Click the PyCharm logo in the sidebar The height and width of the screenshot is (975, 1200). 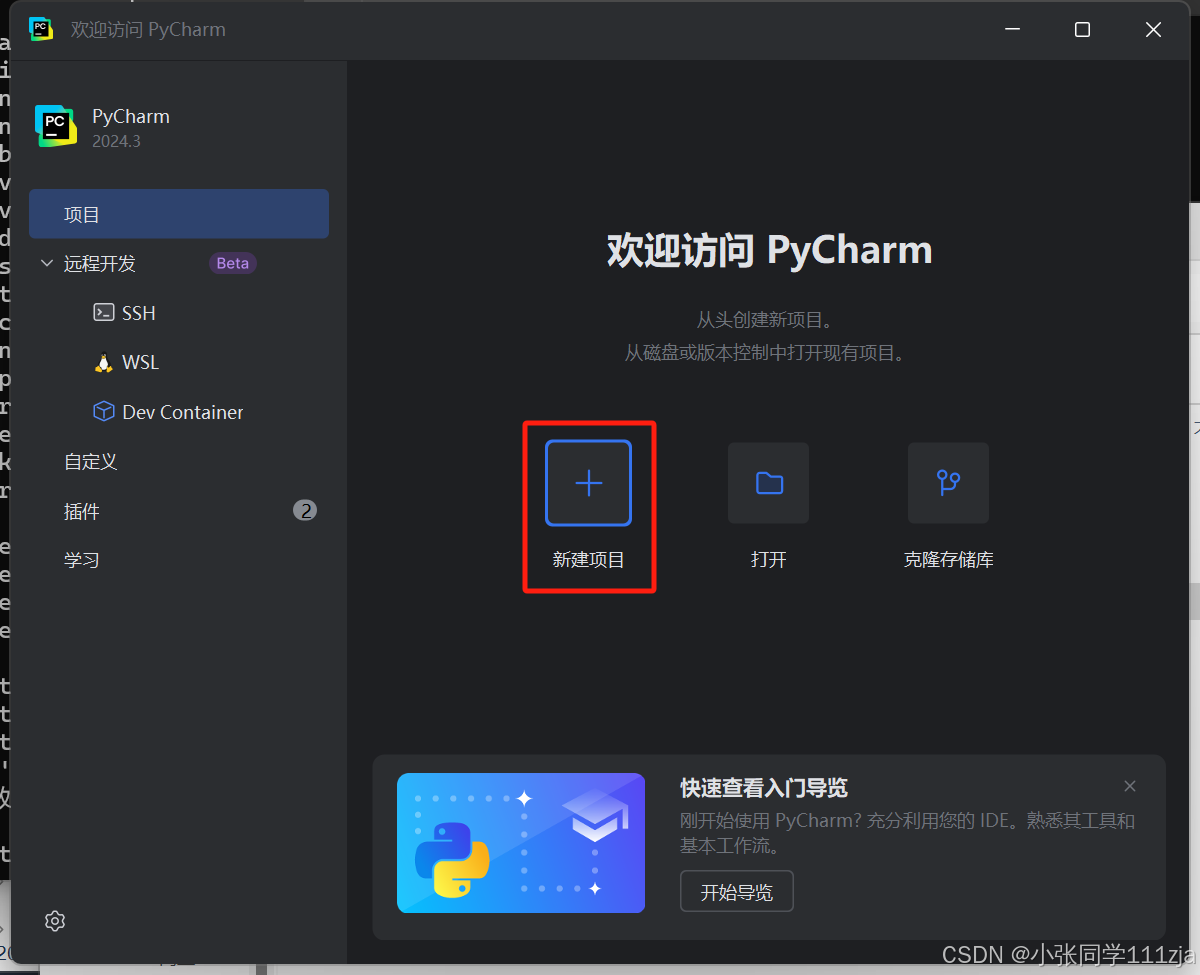(56, 126)
